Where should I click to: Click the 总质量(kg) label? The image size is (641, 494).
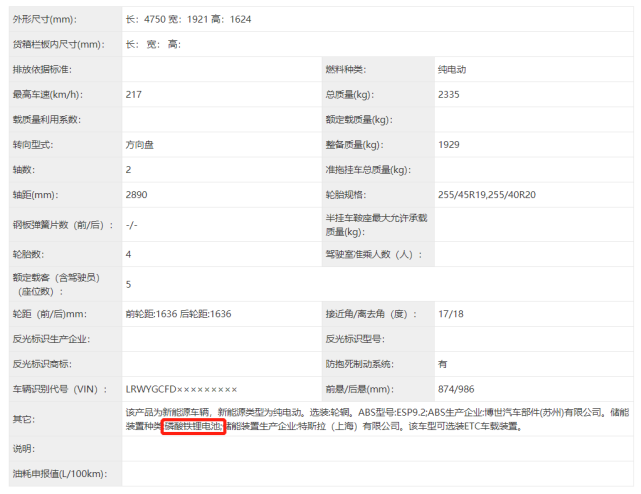350,94
